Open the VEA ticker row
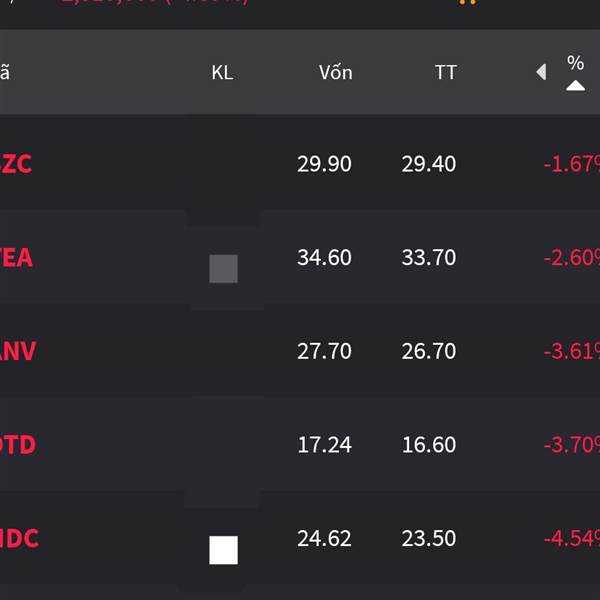The height and width of the screenshot is (600, 600). coord(17,258)
